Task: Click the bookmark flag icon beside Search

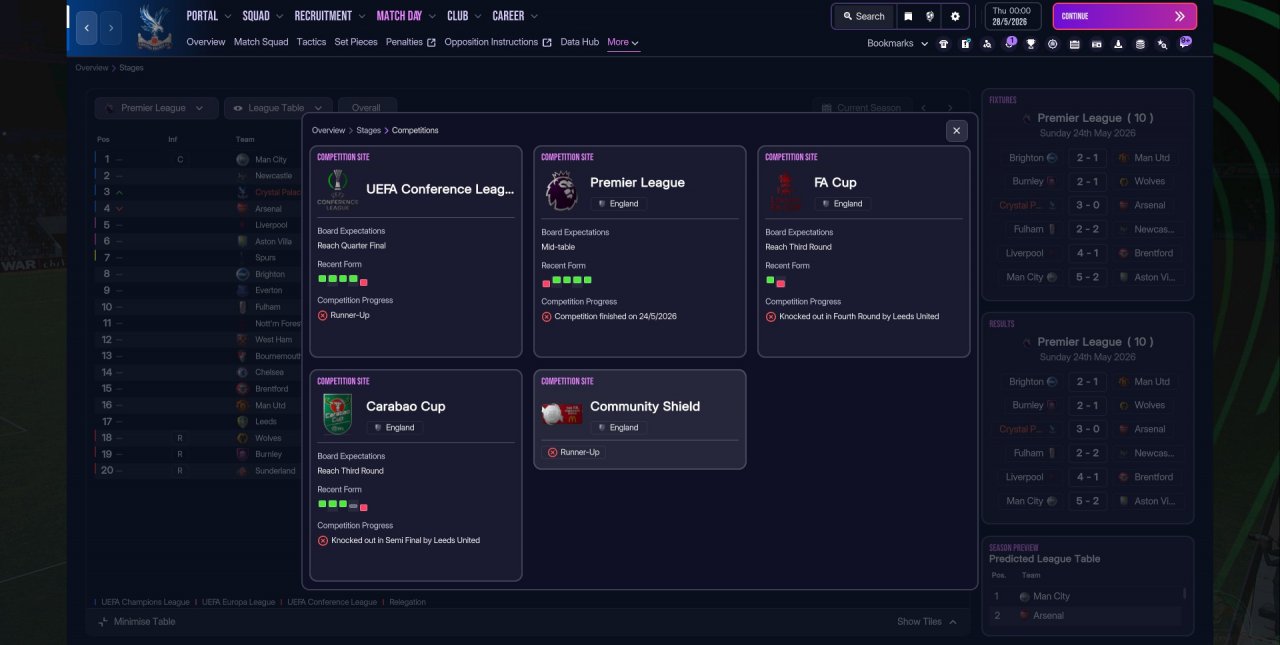Action: (x=908, y=16)
